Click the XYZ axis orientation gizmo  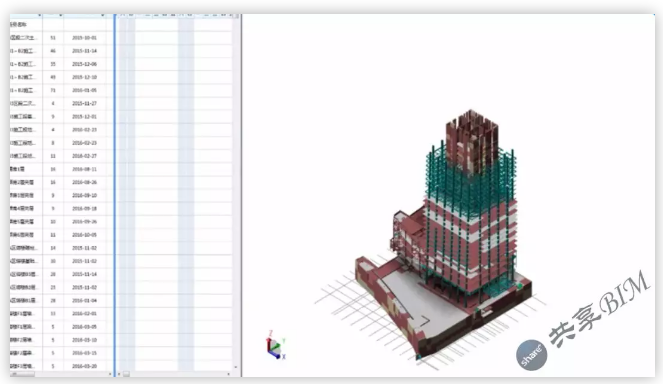pyautogui.click(x=276, y=346)
